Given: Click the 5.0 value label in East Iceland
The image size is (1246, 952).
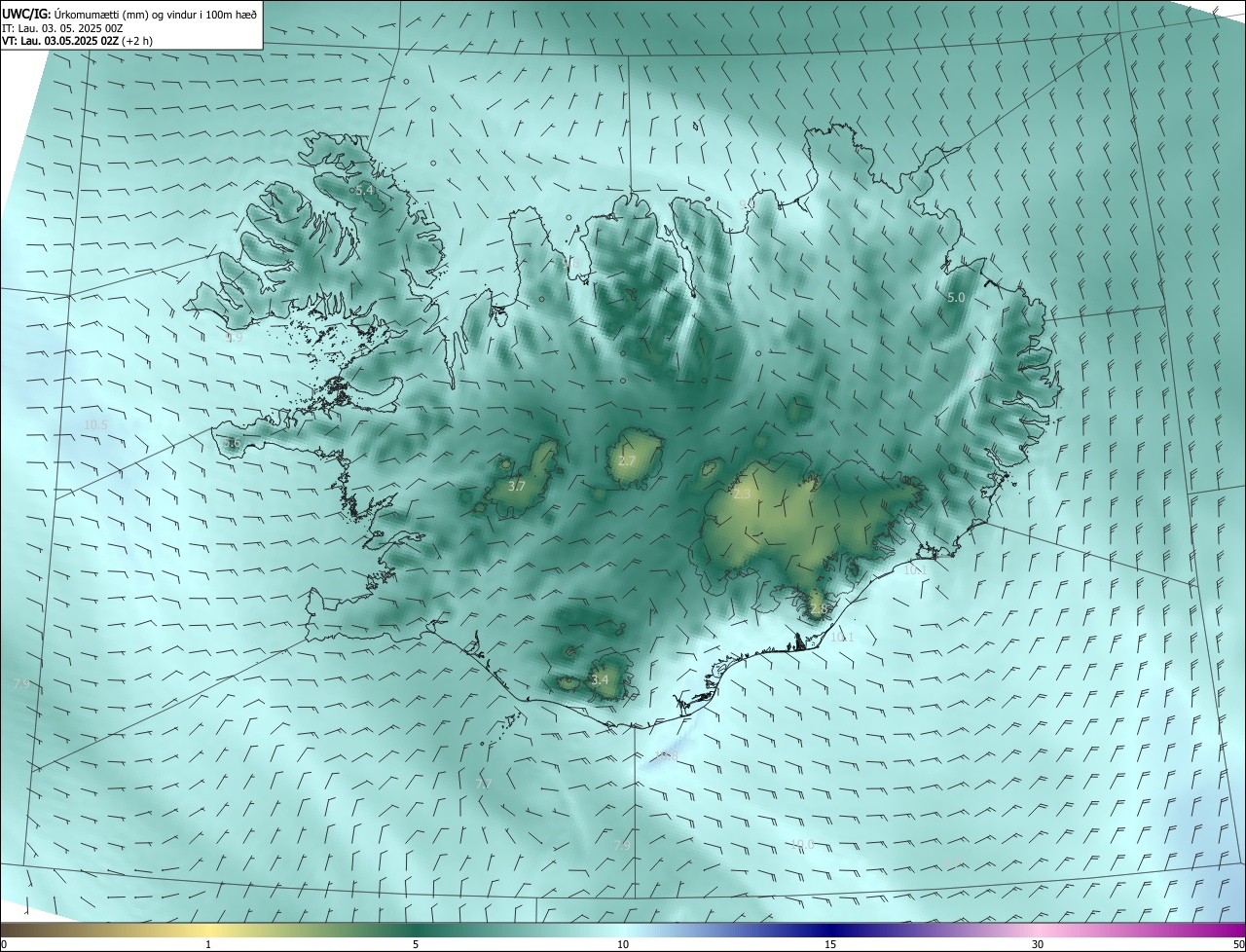Looking at the screenshot, I should 956,297.
